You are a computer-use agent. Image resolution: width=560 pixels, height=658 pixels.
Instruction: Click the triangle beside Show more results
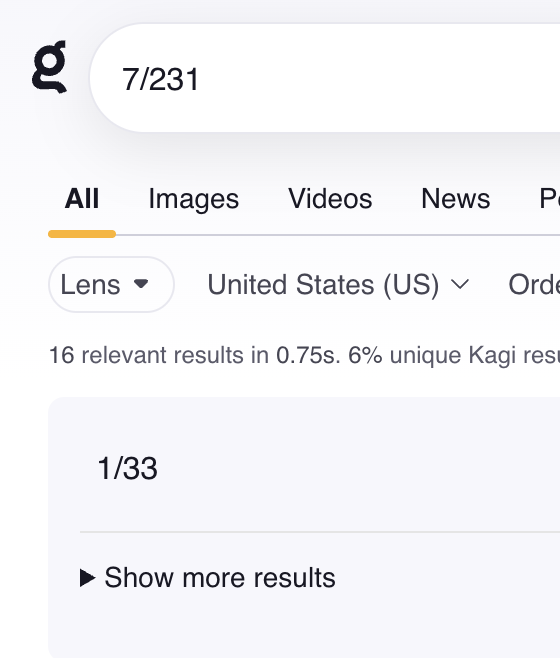coord(87,578)
